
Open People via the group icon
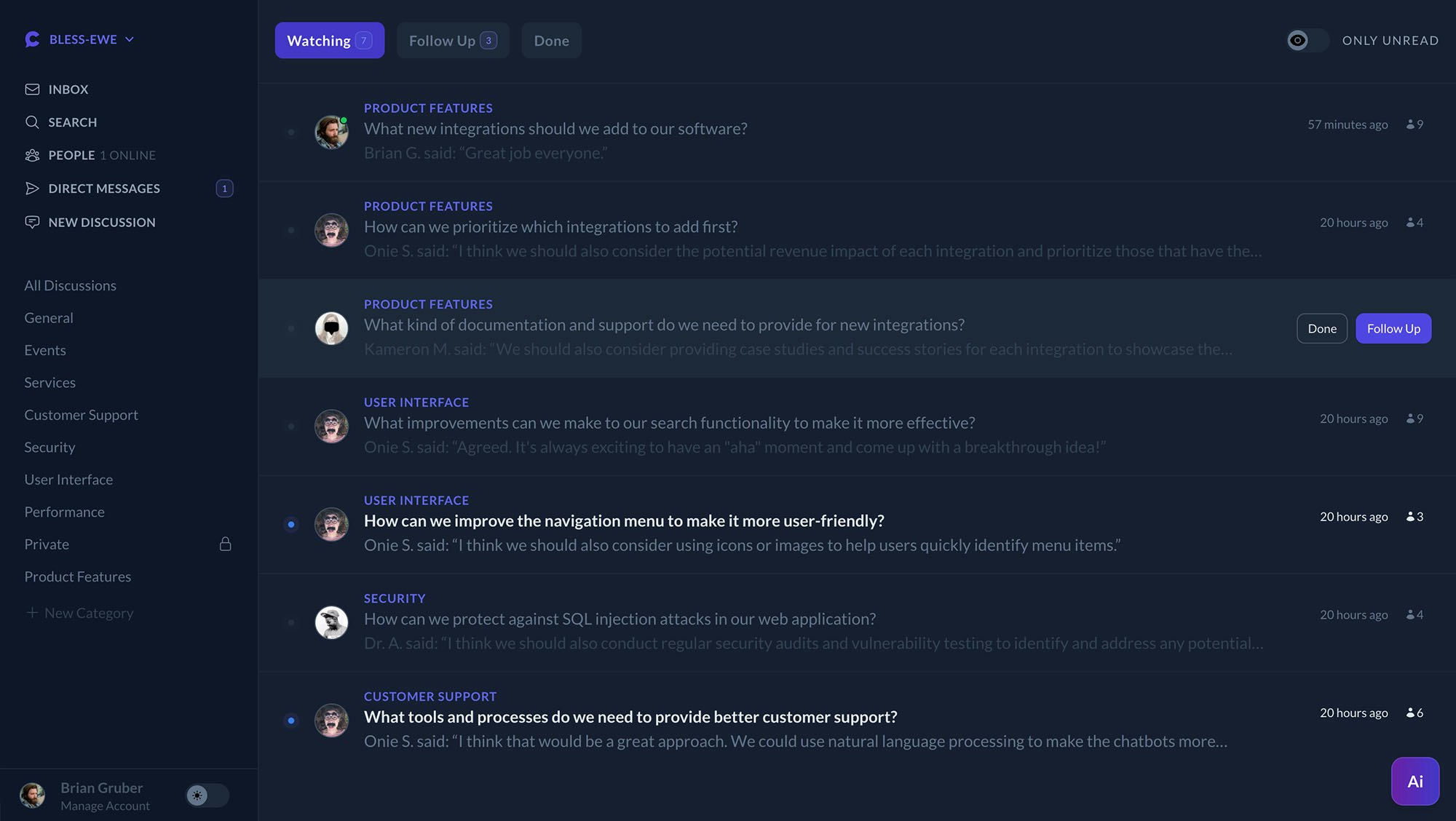[x=32, y=155]
